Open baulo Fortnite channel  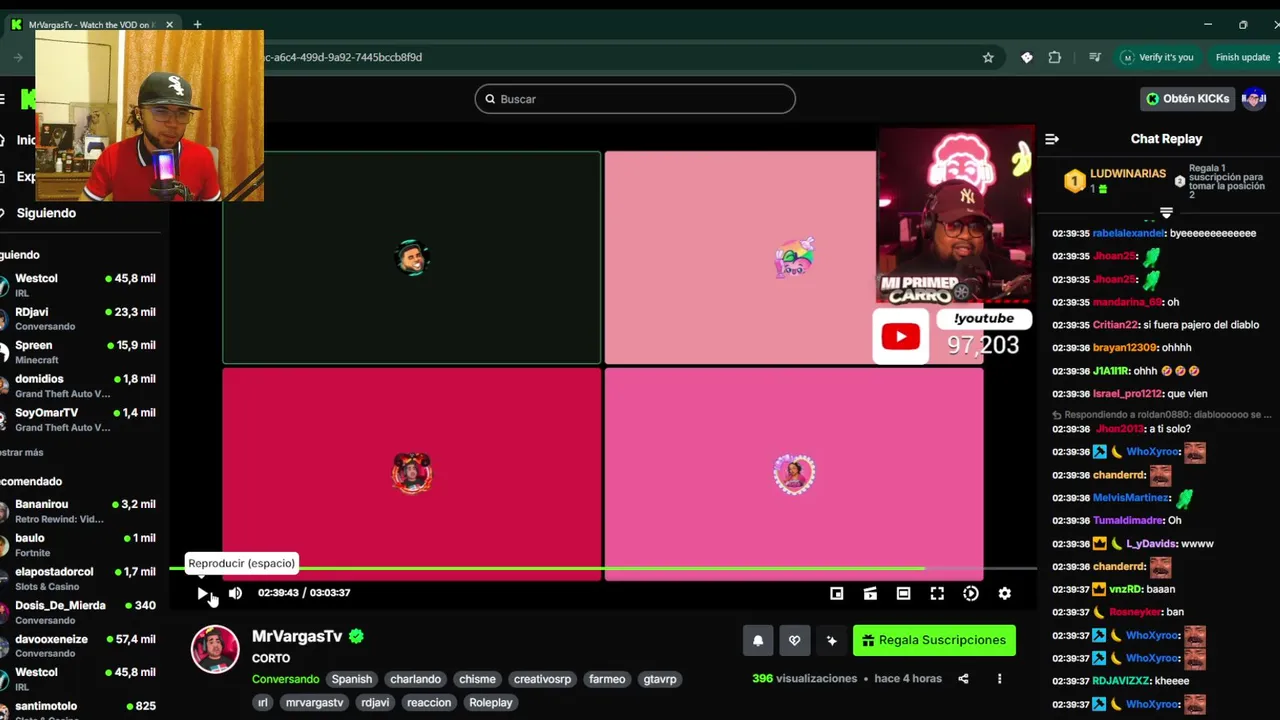pos(80,545)
